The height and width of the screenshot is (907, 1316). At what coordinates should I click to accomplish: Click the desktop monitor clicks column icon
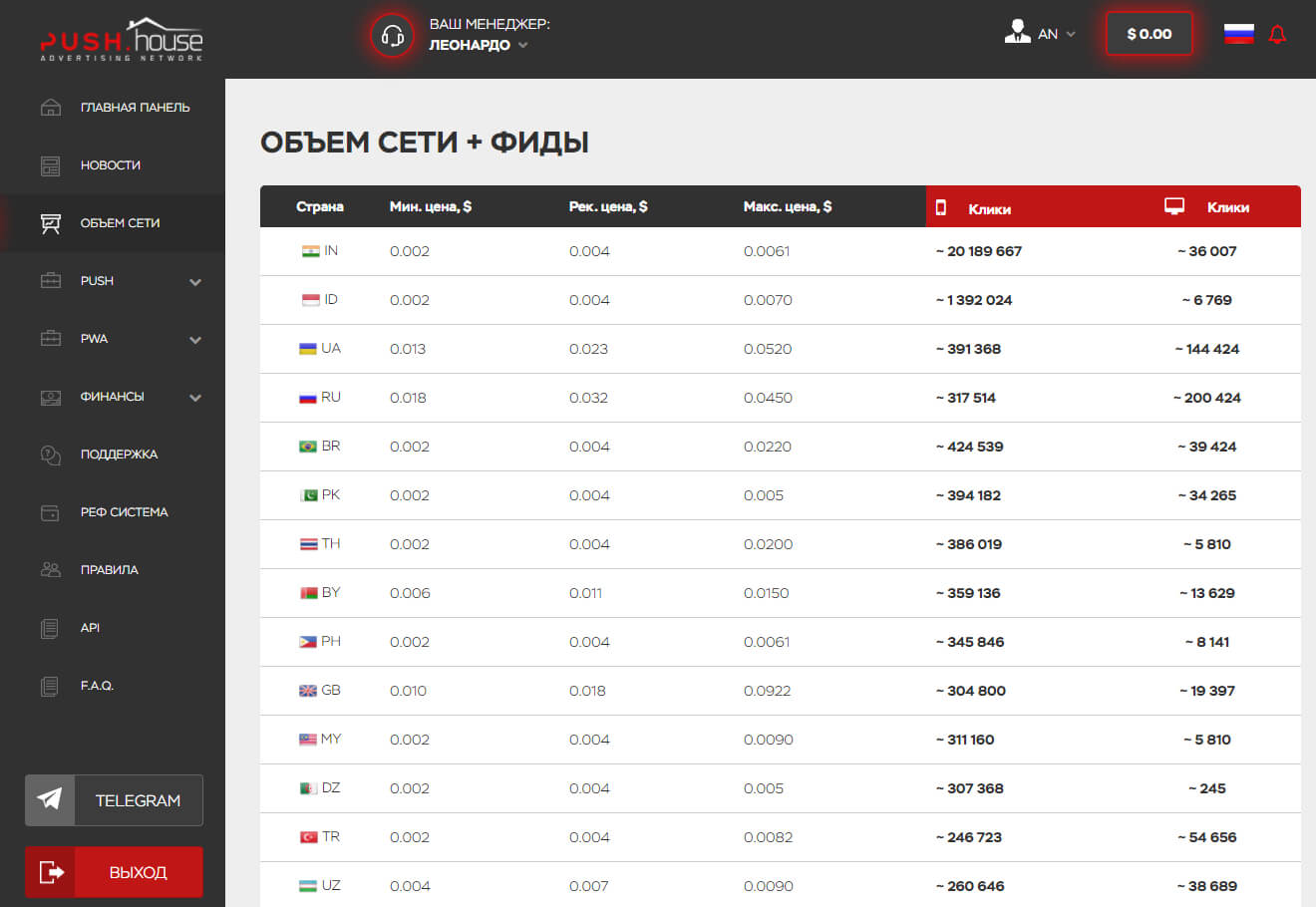coord(1174,206)
